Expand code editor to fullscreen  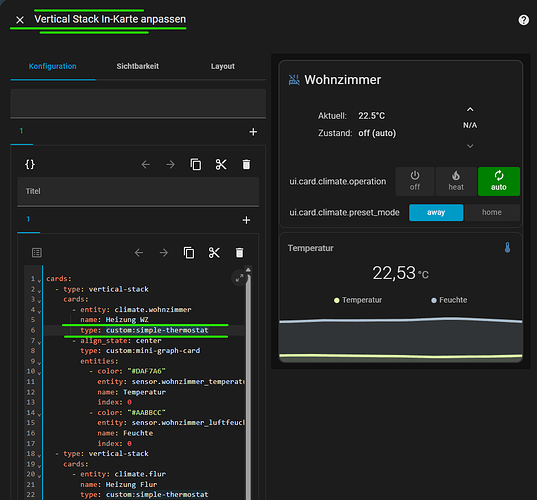[x=239, y=278]
